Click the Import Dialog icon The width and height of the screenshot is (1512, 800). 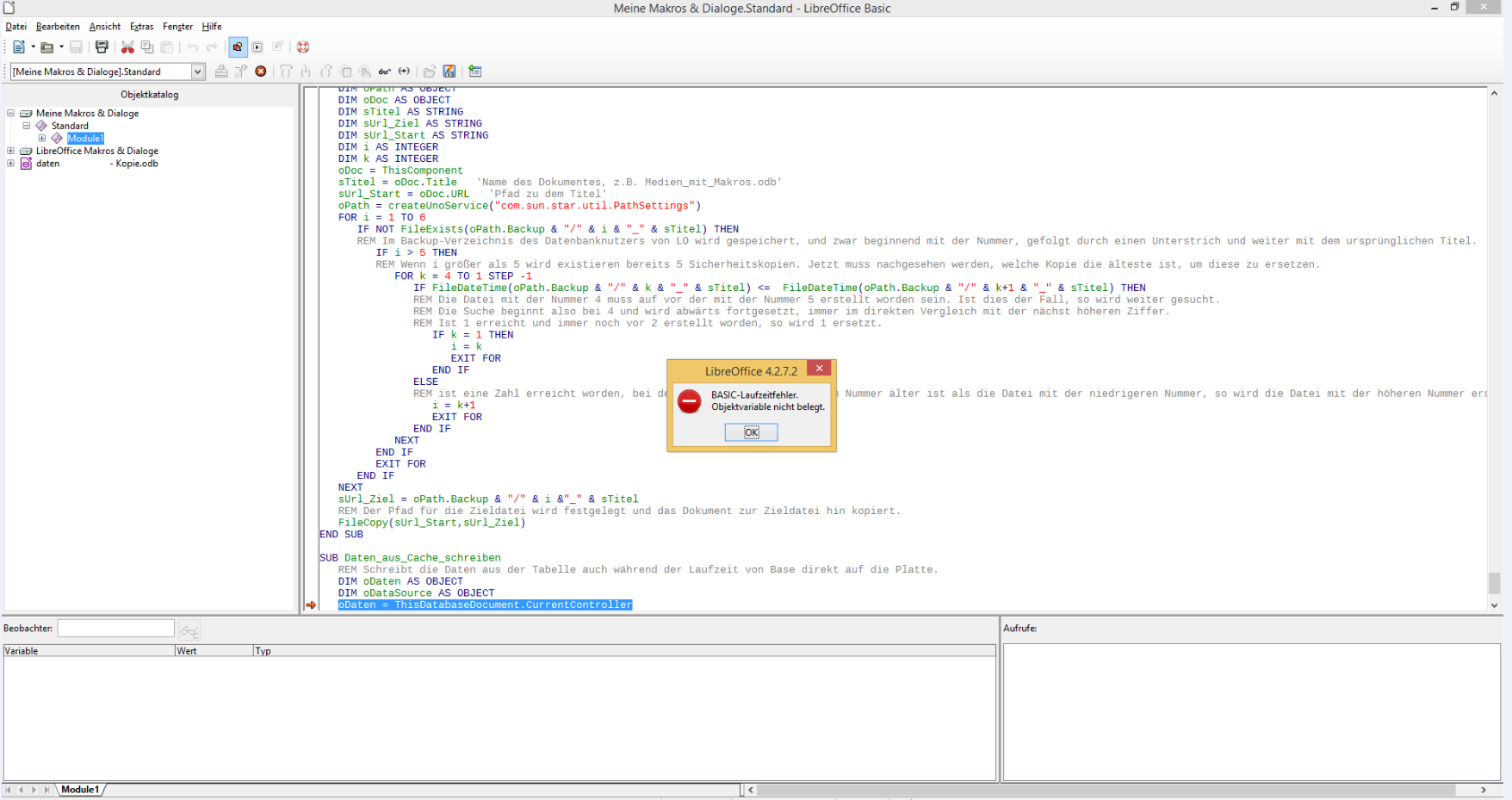click(x=475, y=71)
